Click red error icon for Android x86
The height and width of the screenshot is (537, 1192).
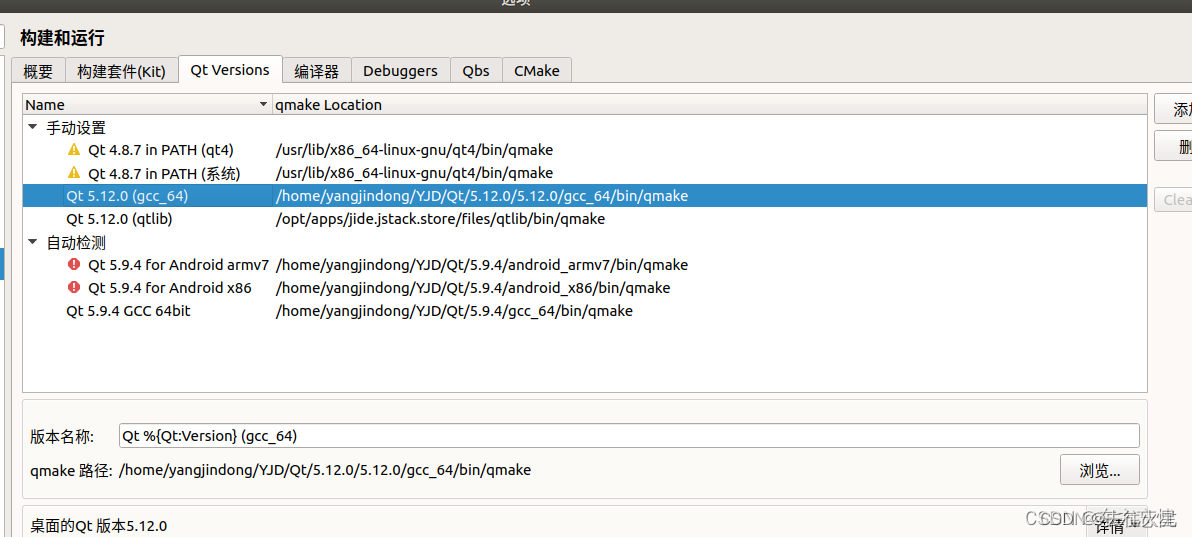coord(74,288)
